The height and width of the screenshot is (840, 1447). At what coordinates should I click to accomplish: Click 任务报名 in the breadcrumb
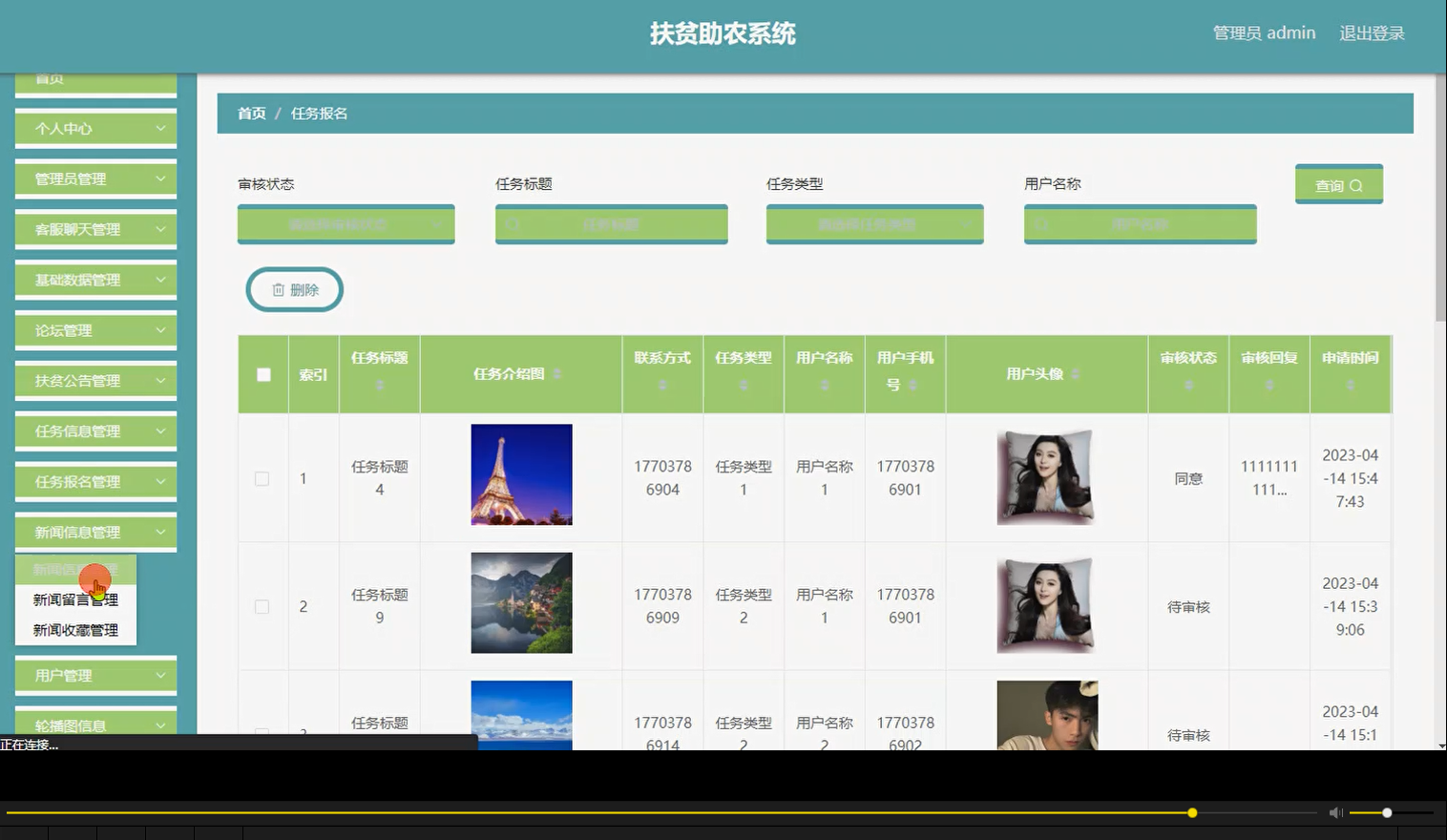tap(319, 113)
